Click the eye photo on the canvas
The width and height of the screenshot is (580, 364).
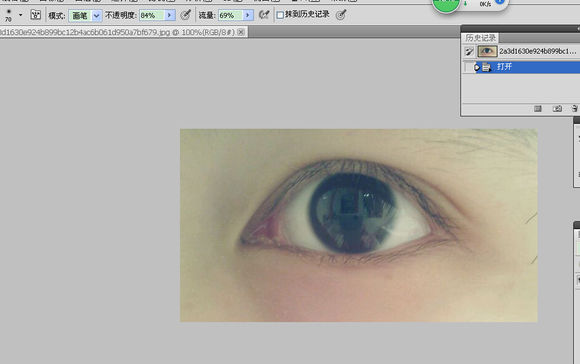(x=358, y=225)
